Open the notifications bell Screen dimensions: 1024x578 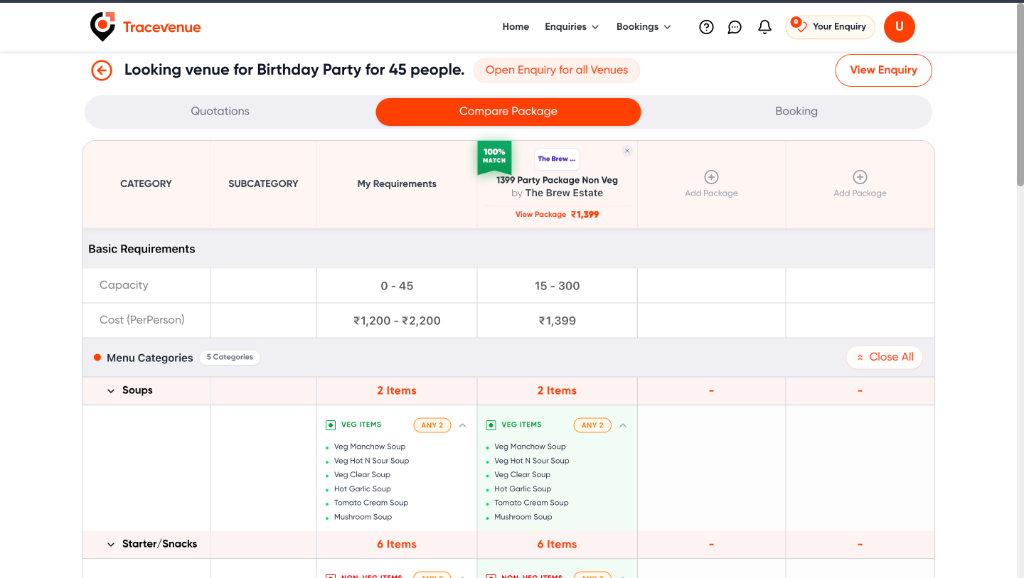765,27
